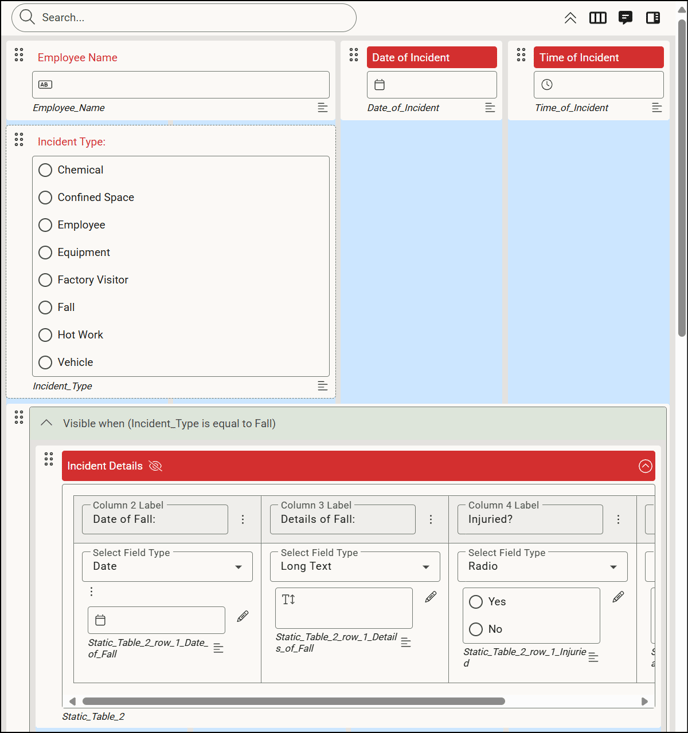Click calendar icon in Date of Incident input
Image resolution: width=688 pixels, height=733 pixels.
click(380, 85)
